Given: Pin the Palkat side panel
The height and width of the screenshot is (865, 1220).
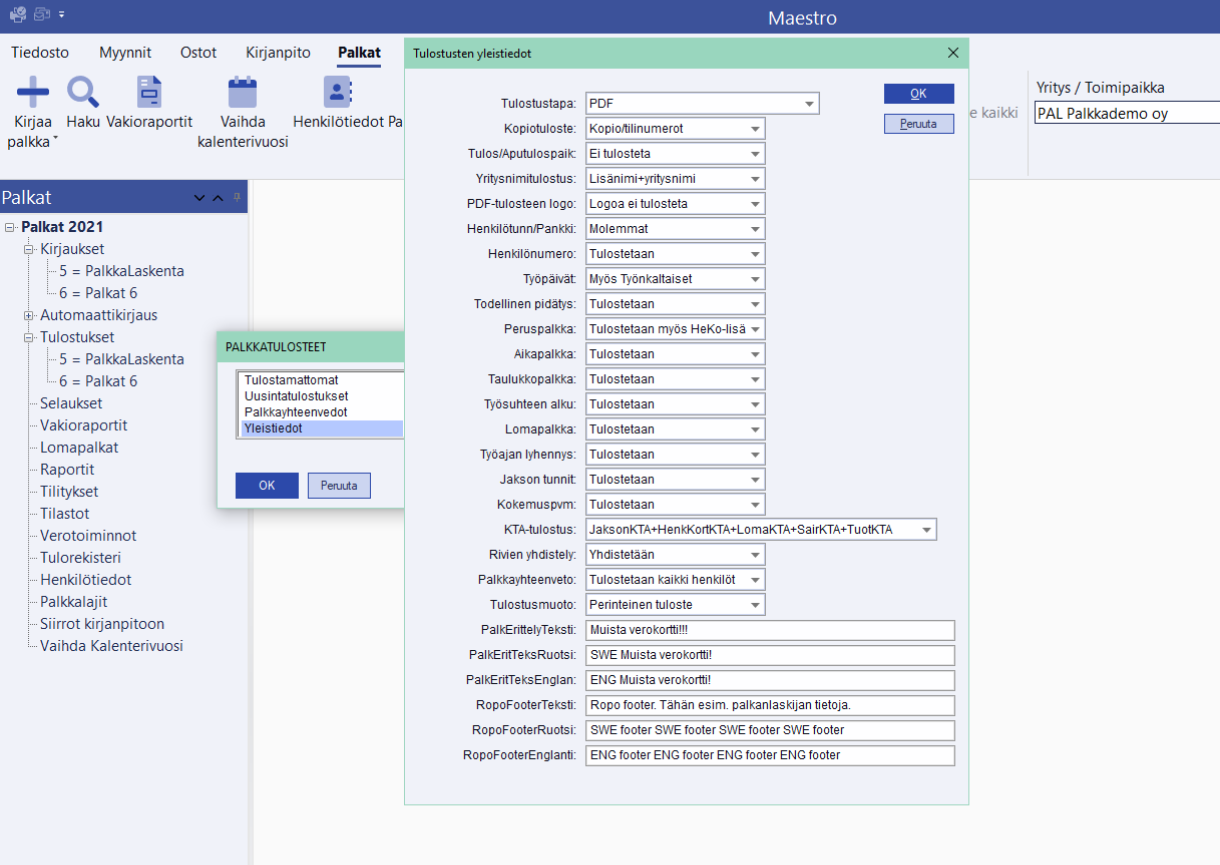Looking at the screenshot, I should (x=237, y=198).
